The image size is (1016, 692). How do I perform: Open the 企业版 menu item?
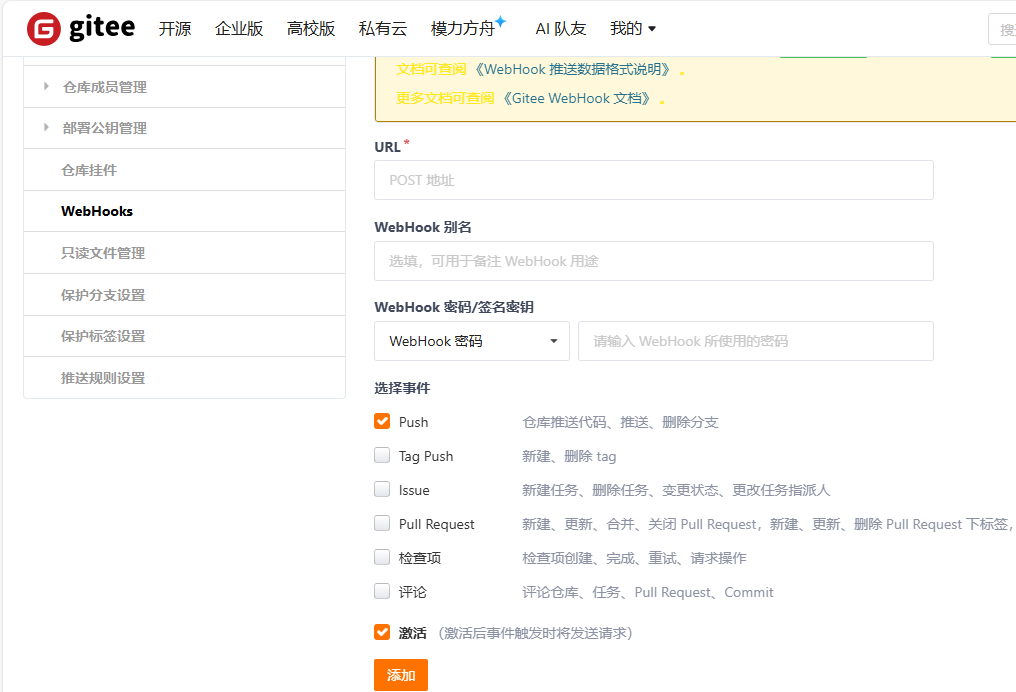pos(239,29)
